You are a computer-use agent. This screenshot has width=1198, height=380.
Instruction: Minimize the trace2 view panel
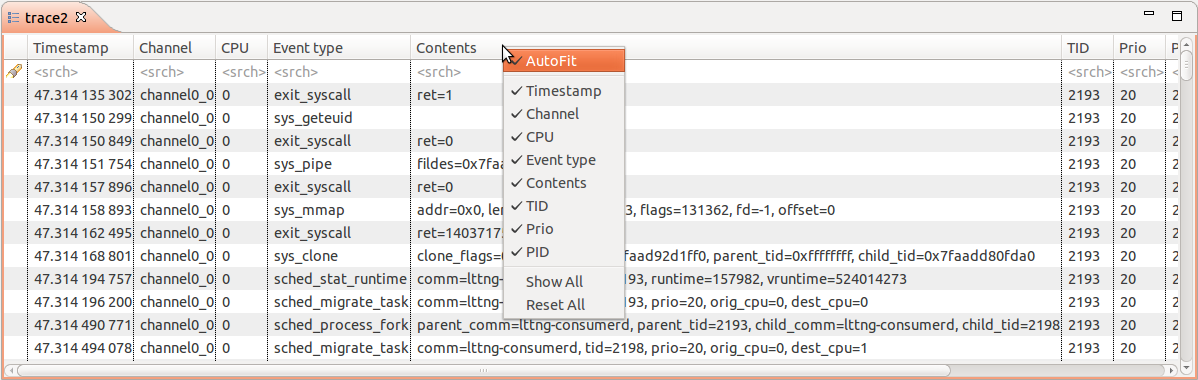click(x=1148, y=14)
